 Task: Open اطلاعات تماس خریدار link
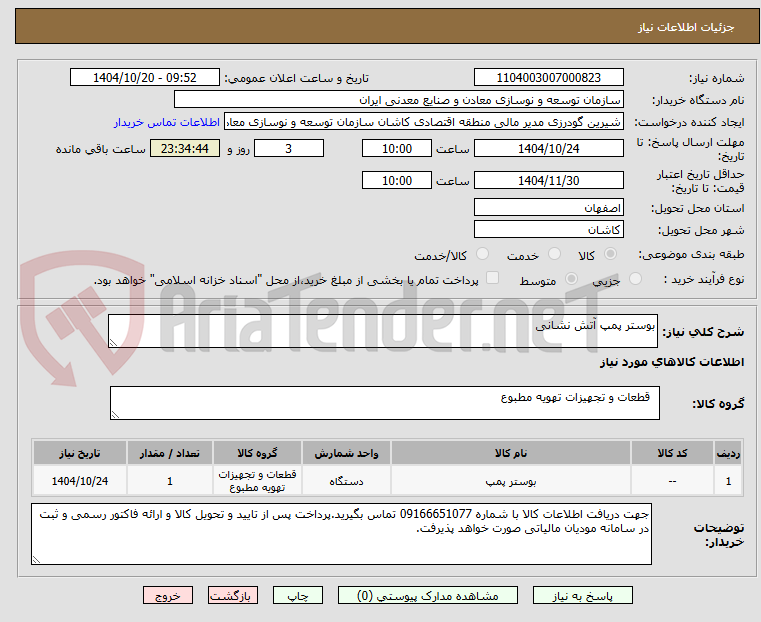[166, 122]
